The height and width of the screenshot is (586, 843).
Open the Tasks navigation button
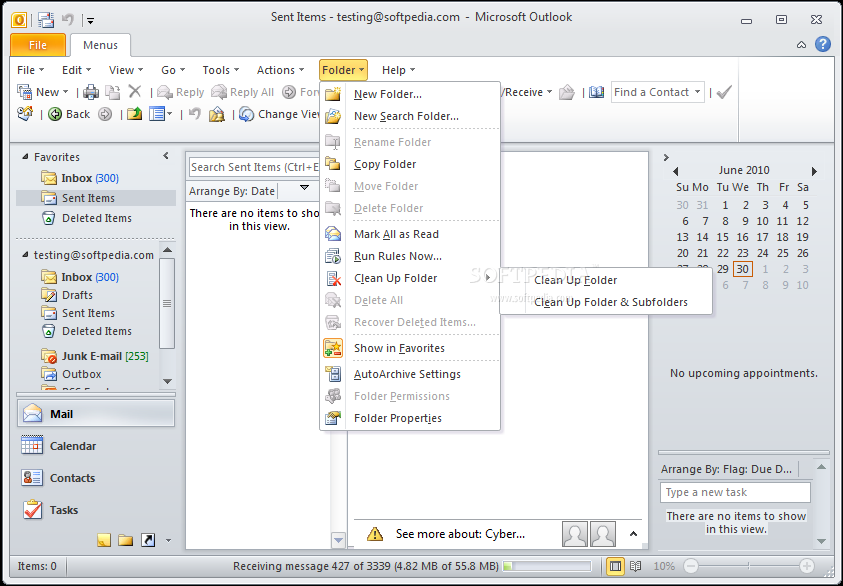pyautogui.click(x=96, y=510)
